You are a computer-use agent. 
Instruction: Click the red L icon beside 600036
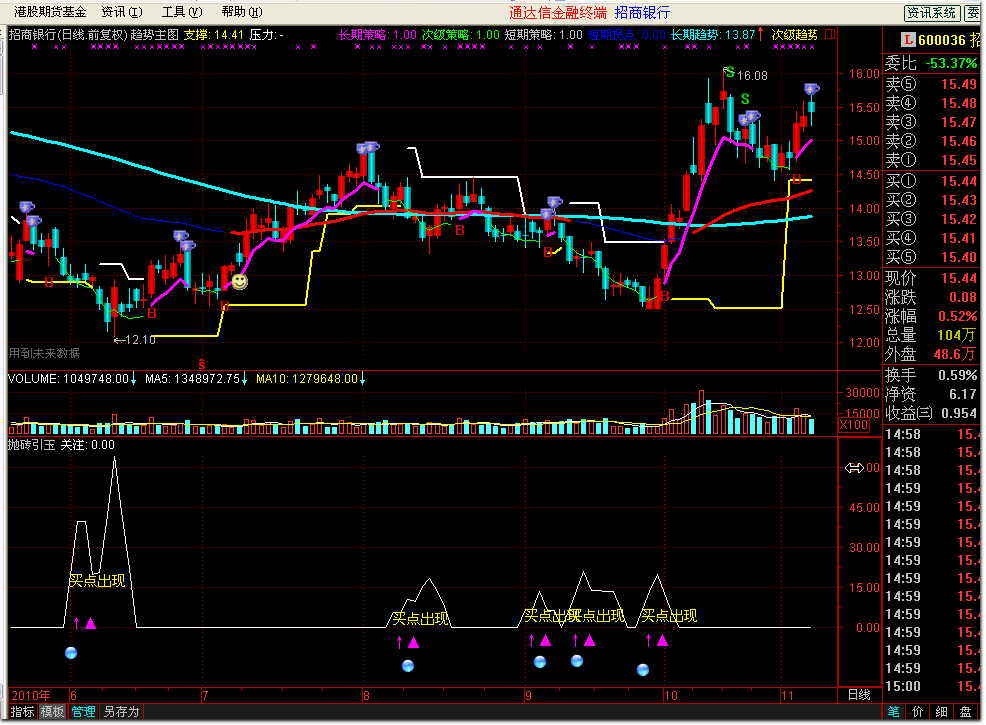click(x=907, y=40)
